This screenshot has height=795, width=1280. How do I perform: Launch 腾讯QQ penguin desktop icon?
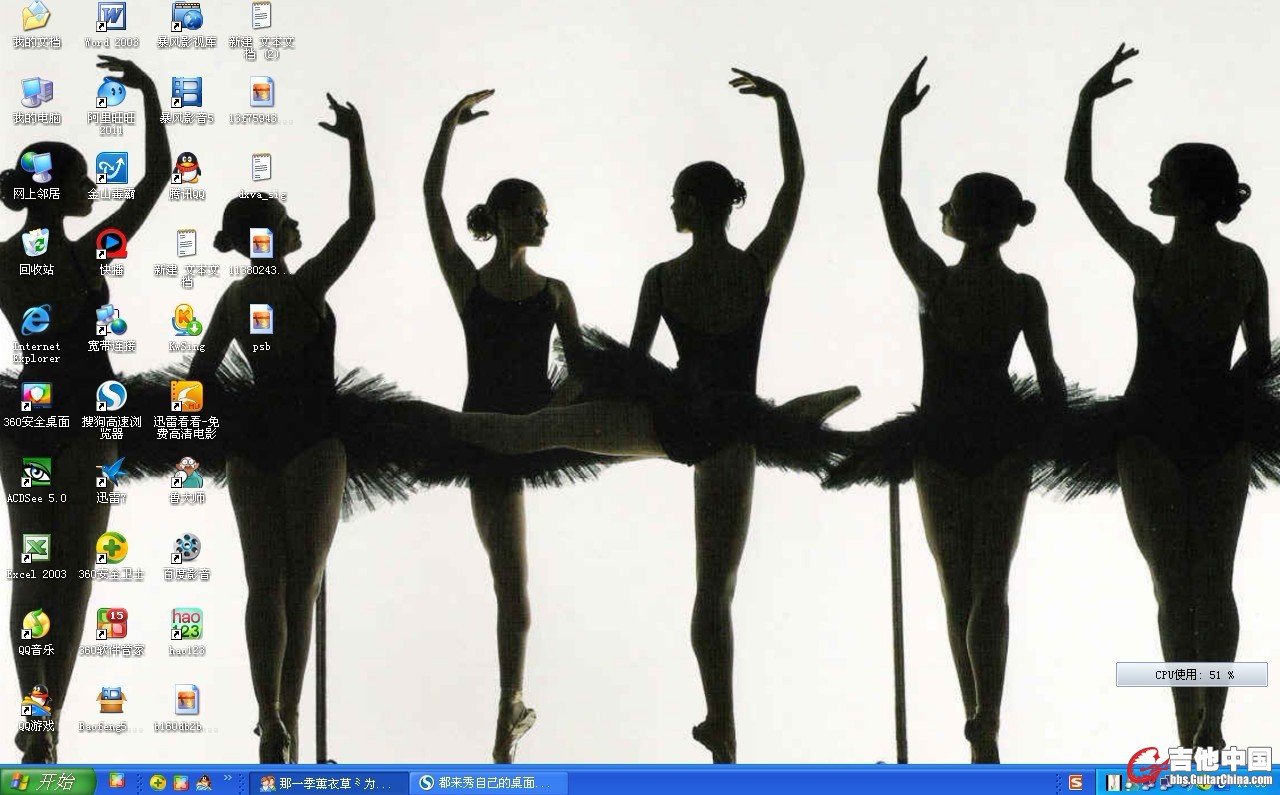(x=186, y=169)
